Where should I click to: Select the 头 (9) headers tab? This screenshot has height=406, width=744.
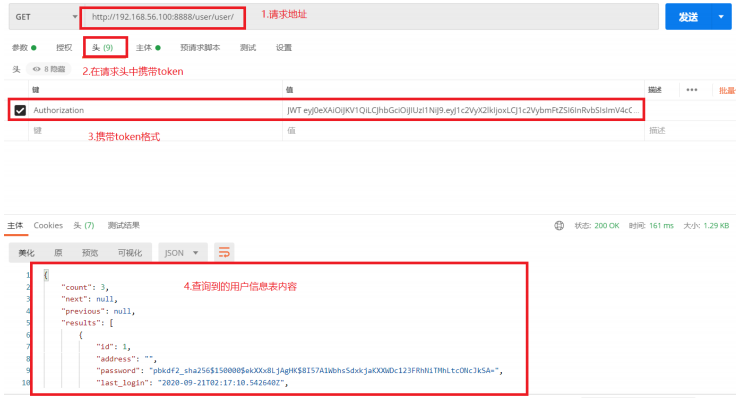pos(102,47)
